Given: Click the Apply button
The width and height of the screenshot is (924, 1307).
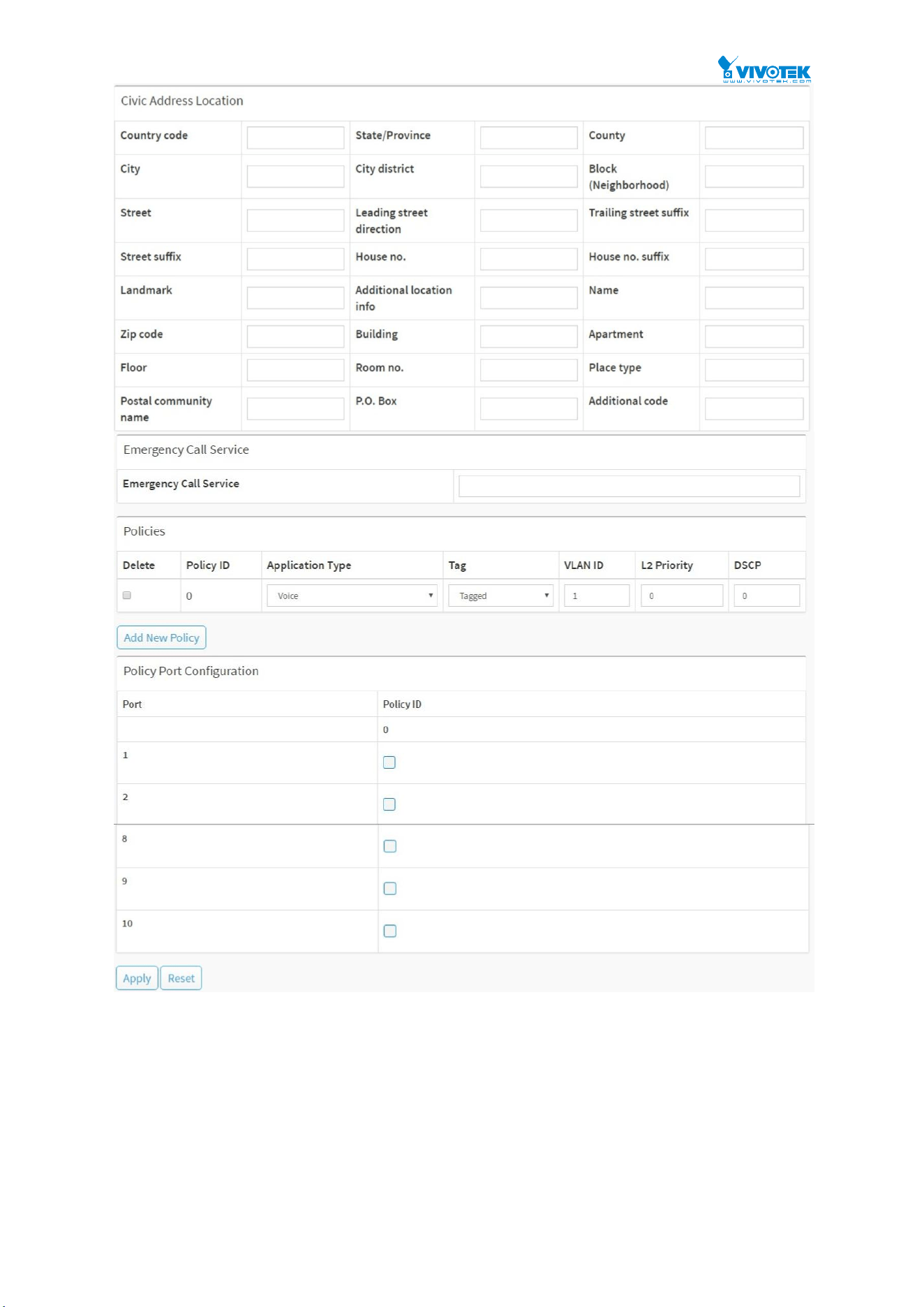Looking at the screenshot, I should tap(137, 978).
